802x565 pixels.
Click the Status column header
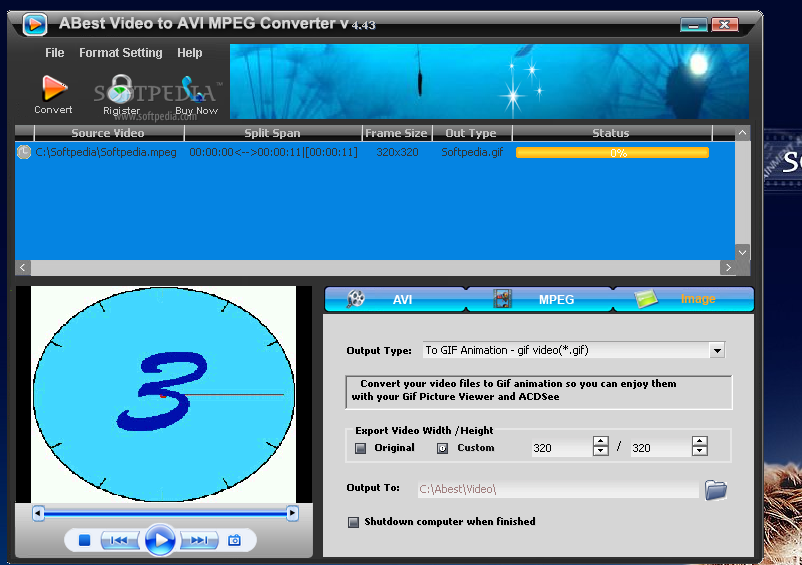[x=611, y=133]
